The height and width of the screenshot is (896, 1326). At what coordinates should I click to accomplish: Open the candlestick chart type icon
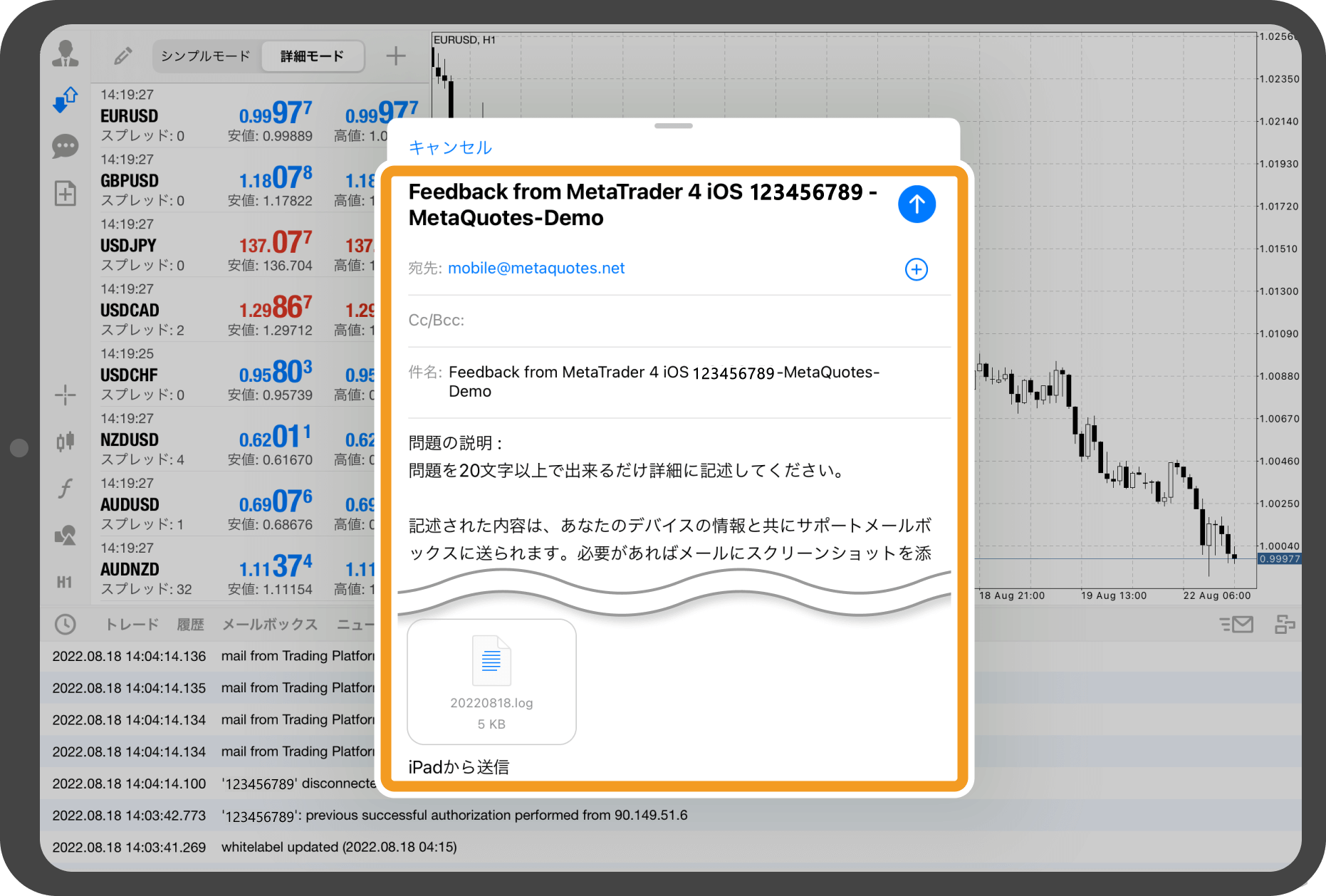point(65,442)
